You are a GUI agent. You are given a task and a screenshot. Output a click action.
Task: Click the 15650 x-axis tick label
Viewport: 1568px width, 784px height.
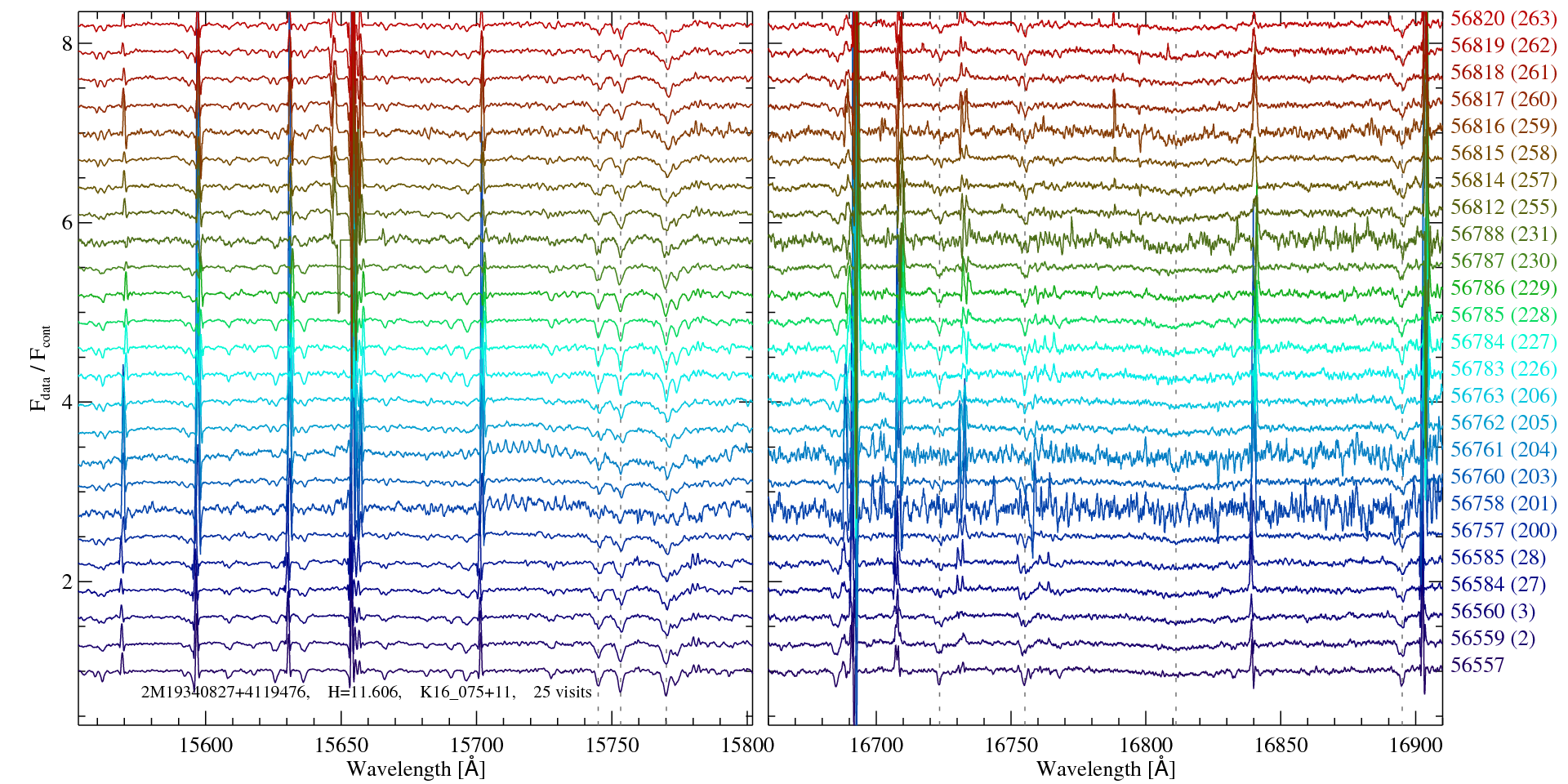click(341, 746)
